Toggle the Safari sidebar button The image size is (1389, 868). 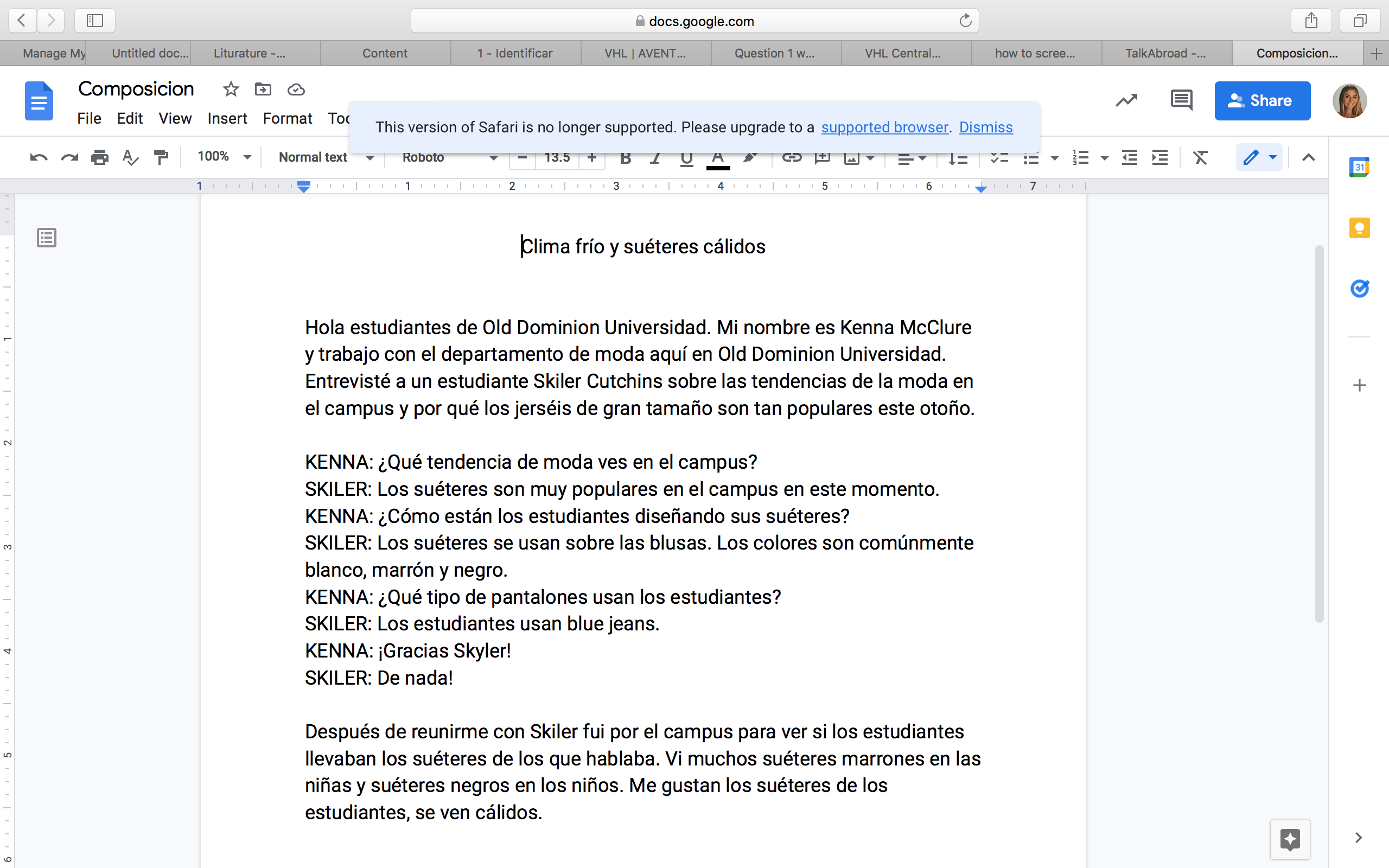(x=95, y=21)
